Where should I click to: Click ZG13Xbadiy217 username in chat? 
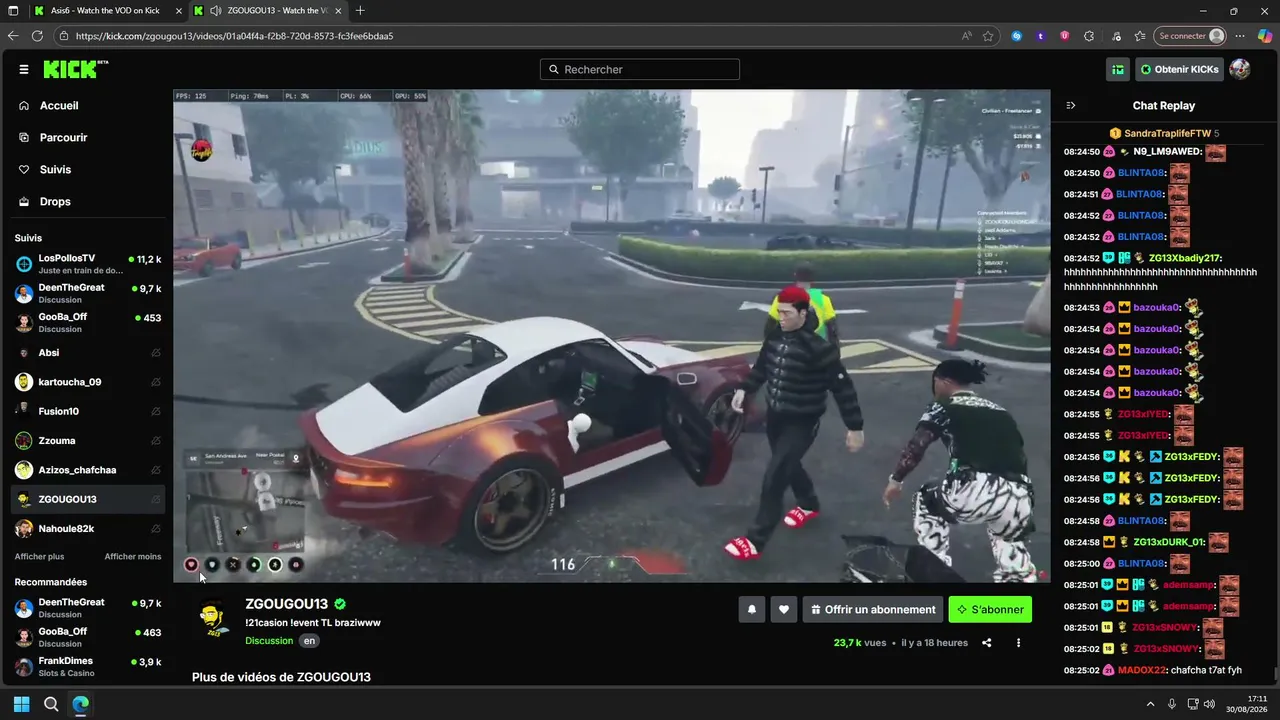click(1186, 258)
